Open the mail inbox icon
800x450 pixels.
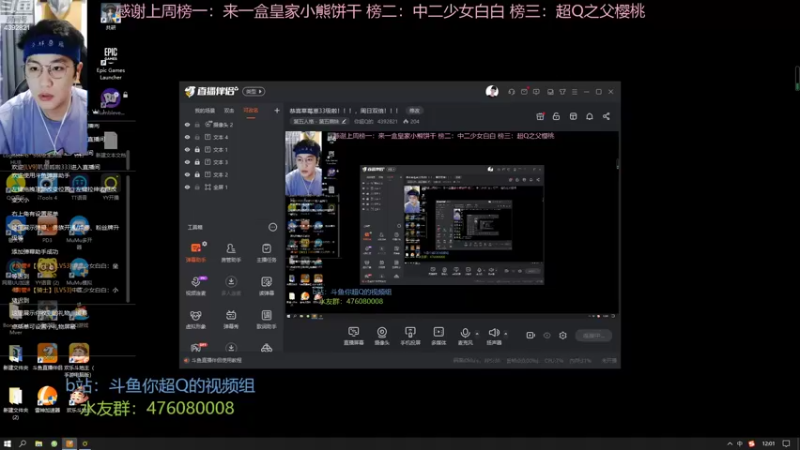(524, 92)
